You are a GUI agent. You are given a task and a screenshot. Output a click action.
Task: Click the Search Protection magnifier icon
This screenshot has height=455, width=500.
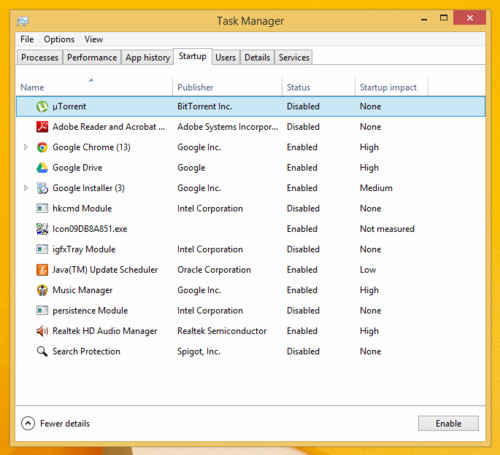42,351
